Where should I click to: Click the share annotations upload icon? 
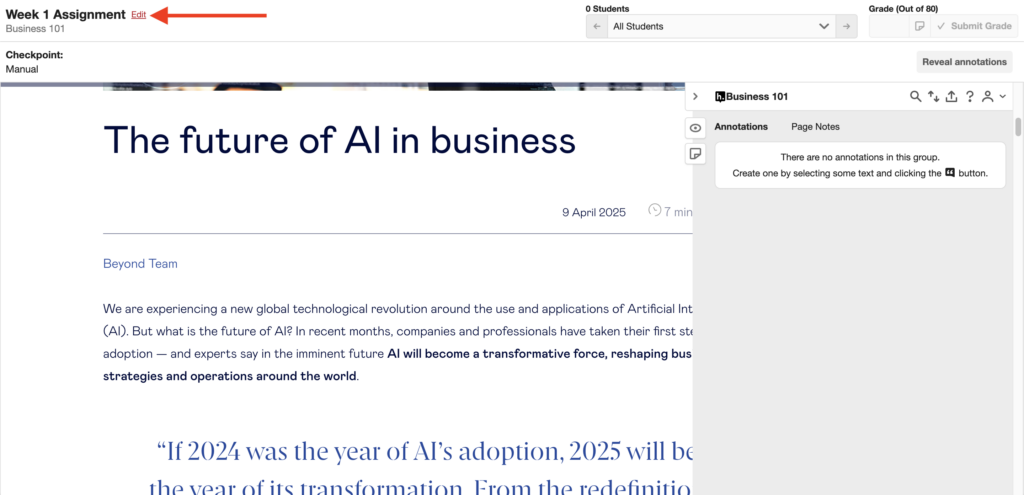point(952,97)
